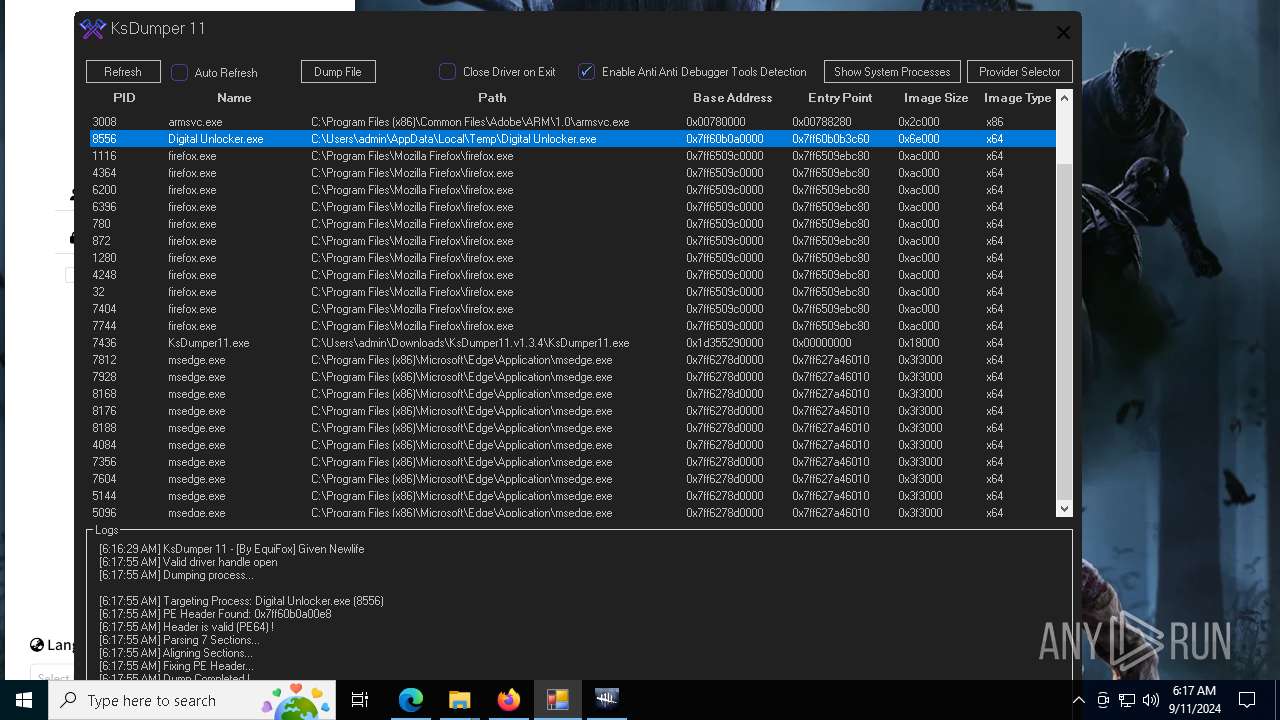Select msedge.exe with PID 7812
Screen dimensions: 1280x720
[x=572, y=360]
